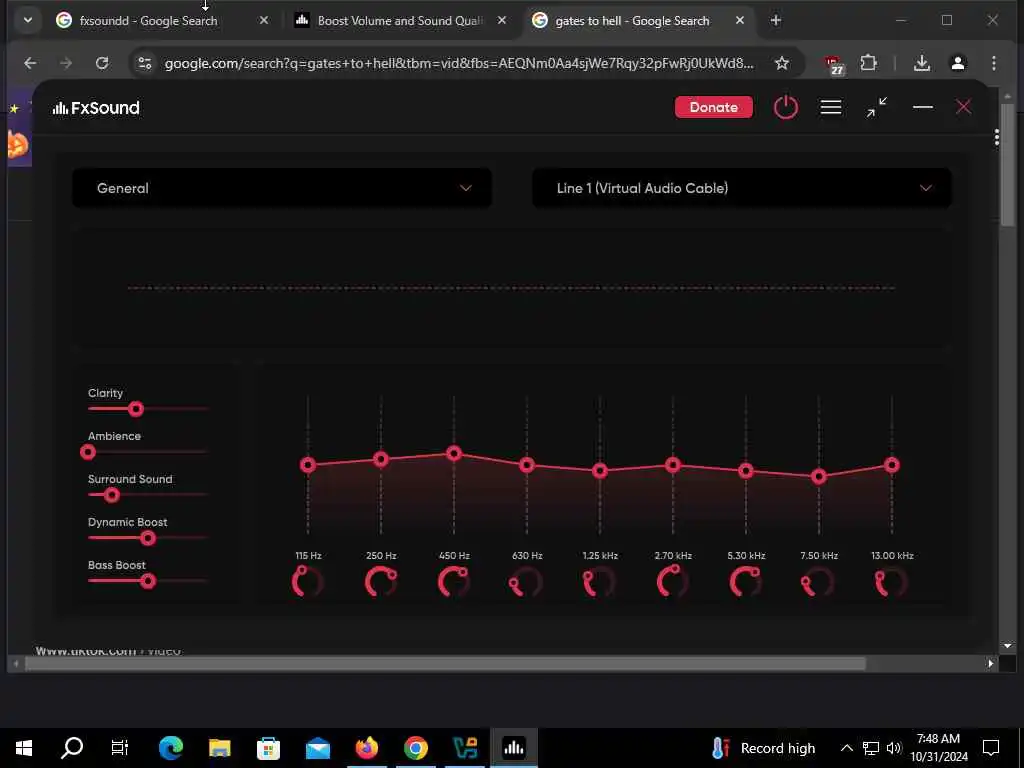This screenshot has width=1024, height=768.
Task: Click the Dynamic Boost slider handle
Action: click(148, 538)
